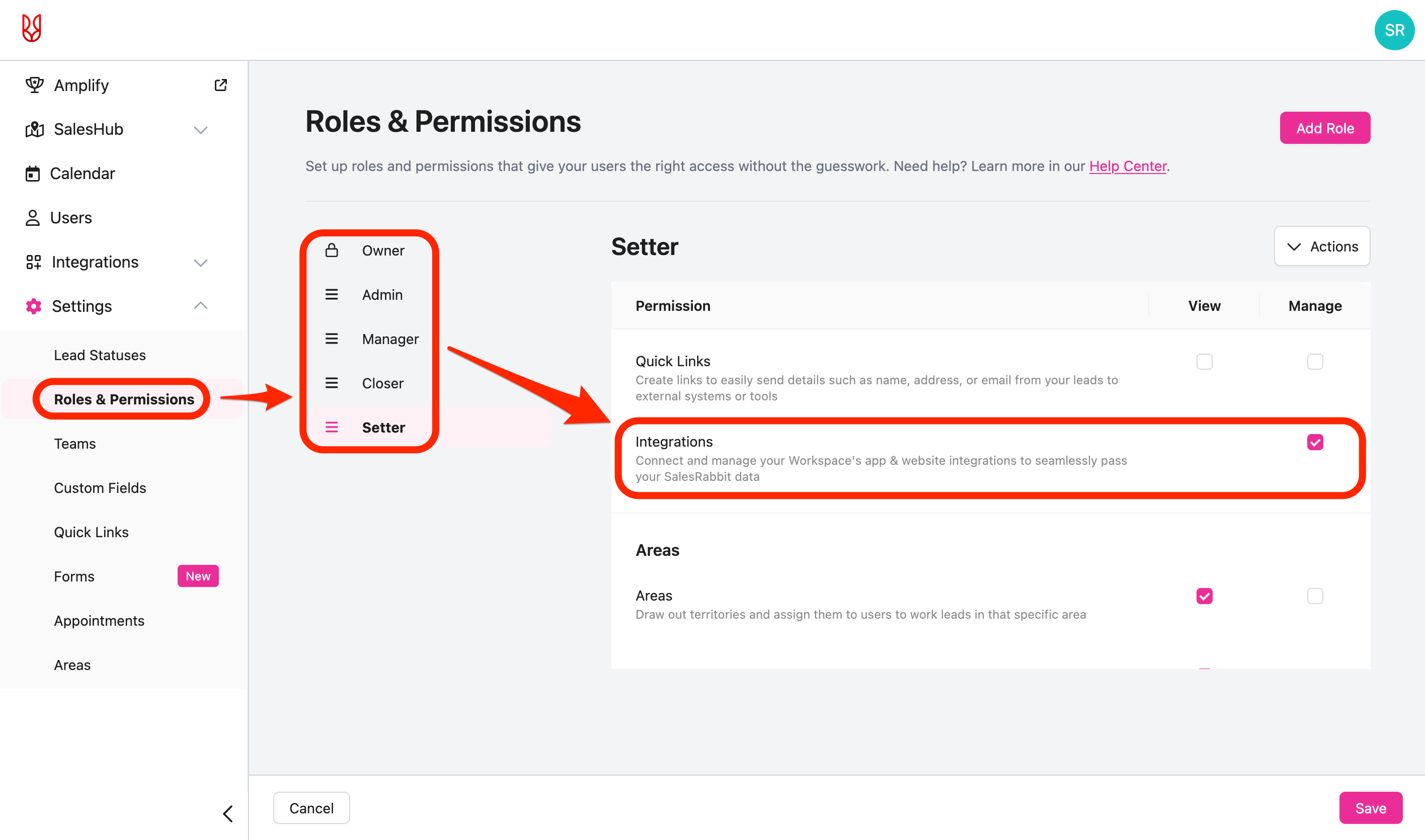Go to Custom Fields settings

(100, 488)
